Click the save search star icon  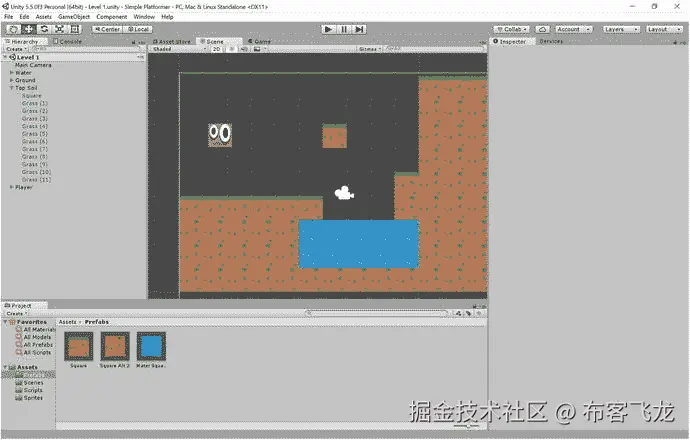click(x=479, y=313)
